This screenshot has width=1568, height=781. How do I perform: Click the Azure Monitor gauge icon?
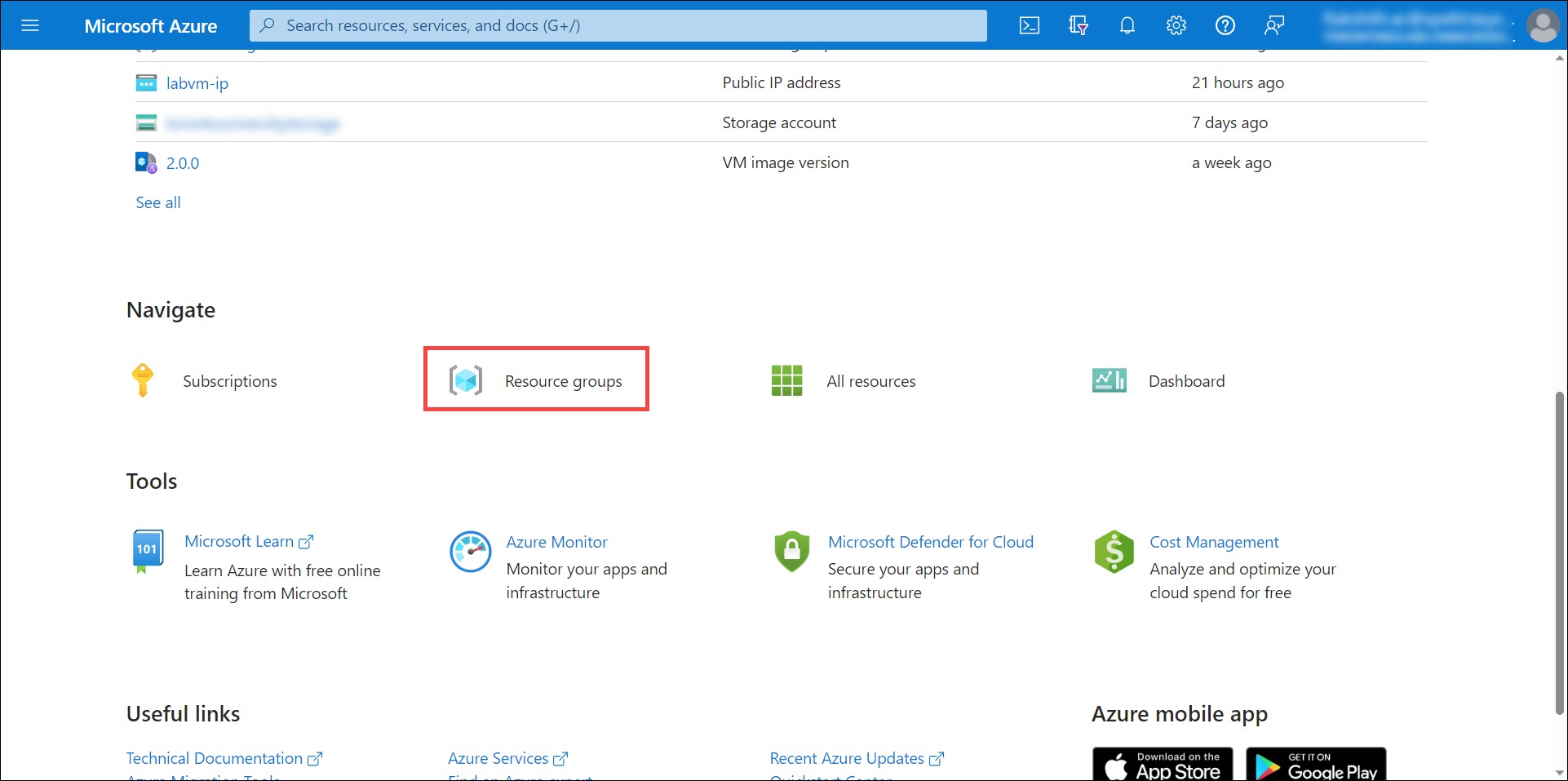click(471, 552)
